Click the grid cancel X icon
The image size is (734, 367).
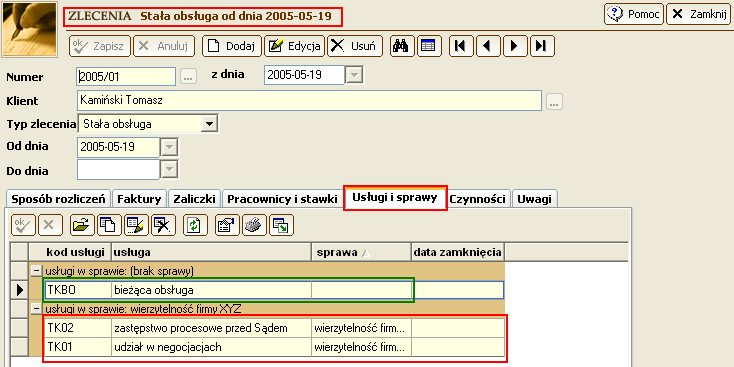click(x=50, y=225)
